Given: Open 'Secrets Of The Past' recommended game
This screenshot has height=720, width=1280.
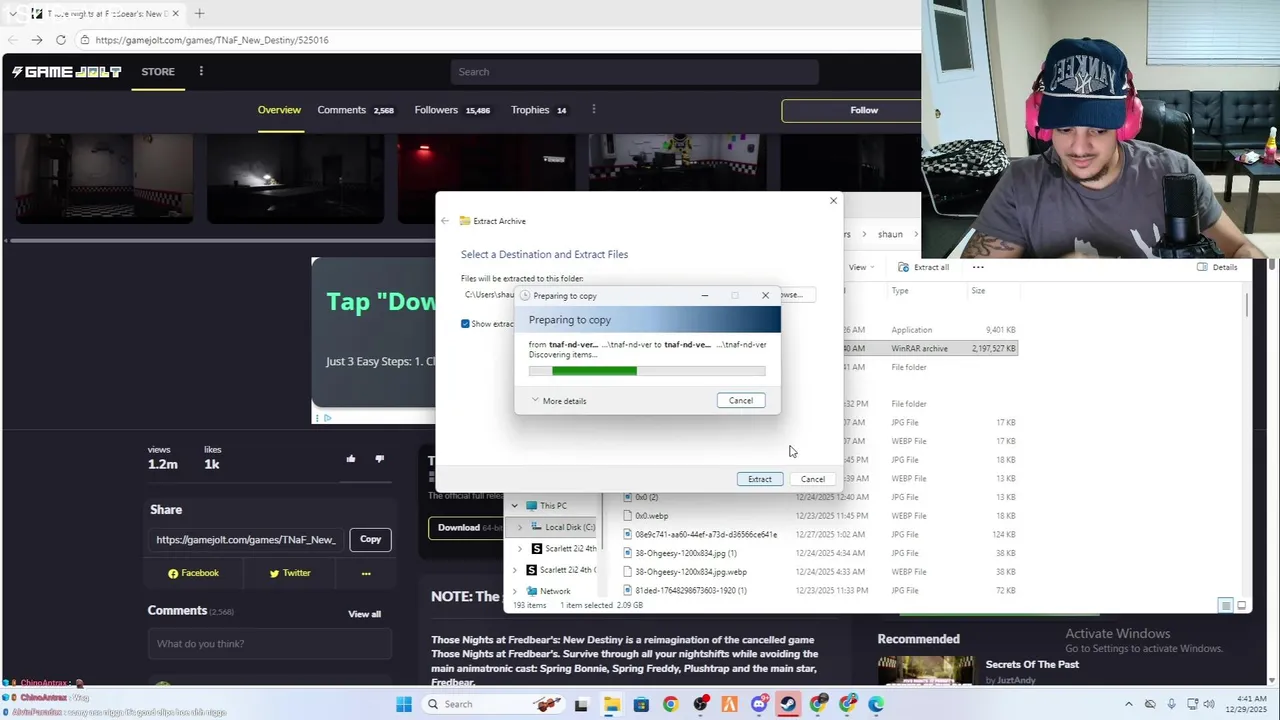Looking at the screenshot, I should (1032, 664).
